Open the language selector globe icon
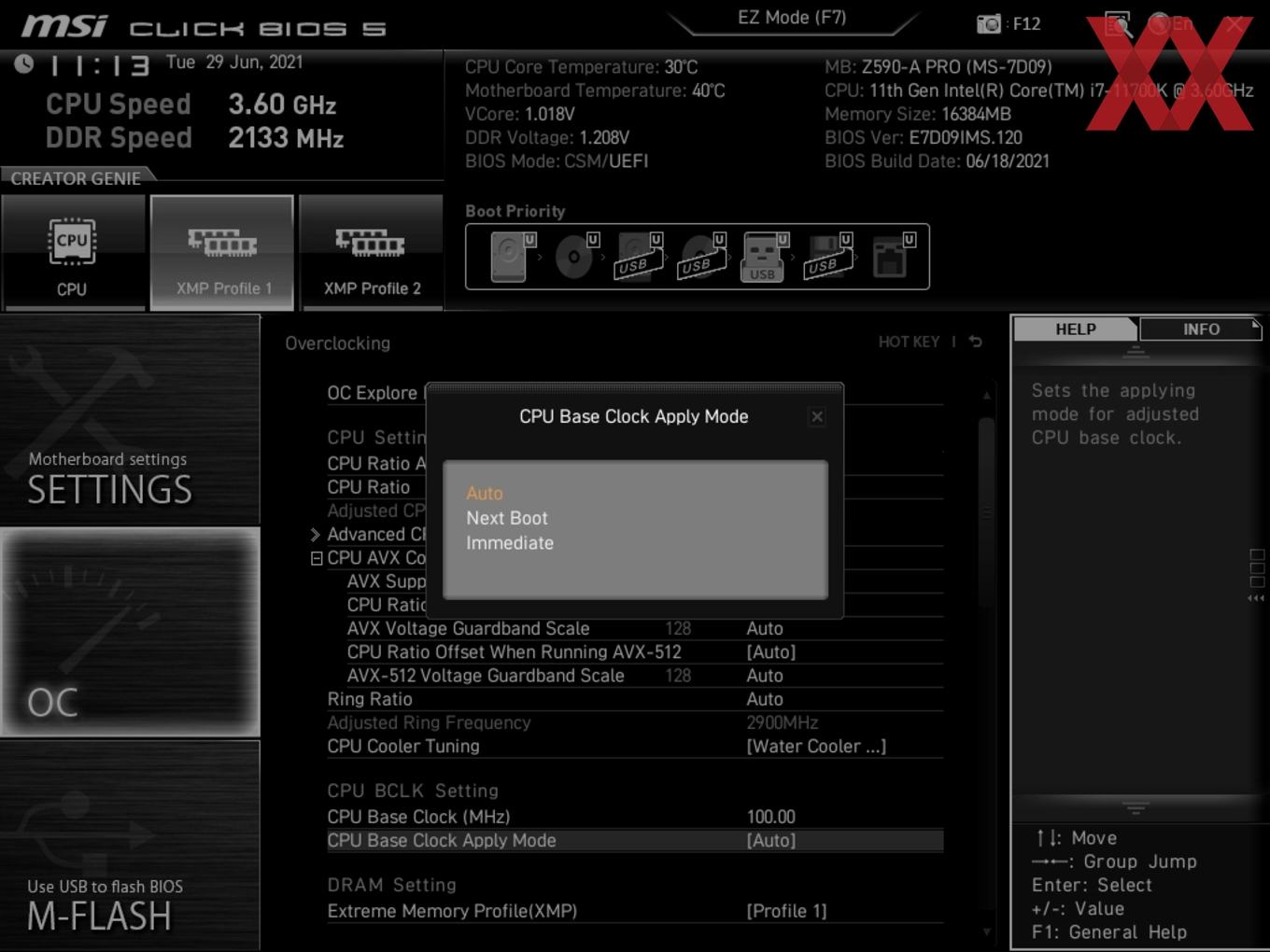The height and width of the screenshot is (952, 1270). tap(1160, 24)
